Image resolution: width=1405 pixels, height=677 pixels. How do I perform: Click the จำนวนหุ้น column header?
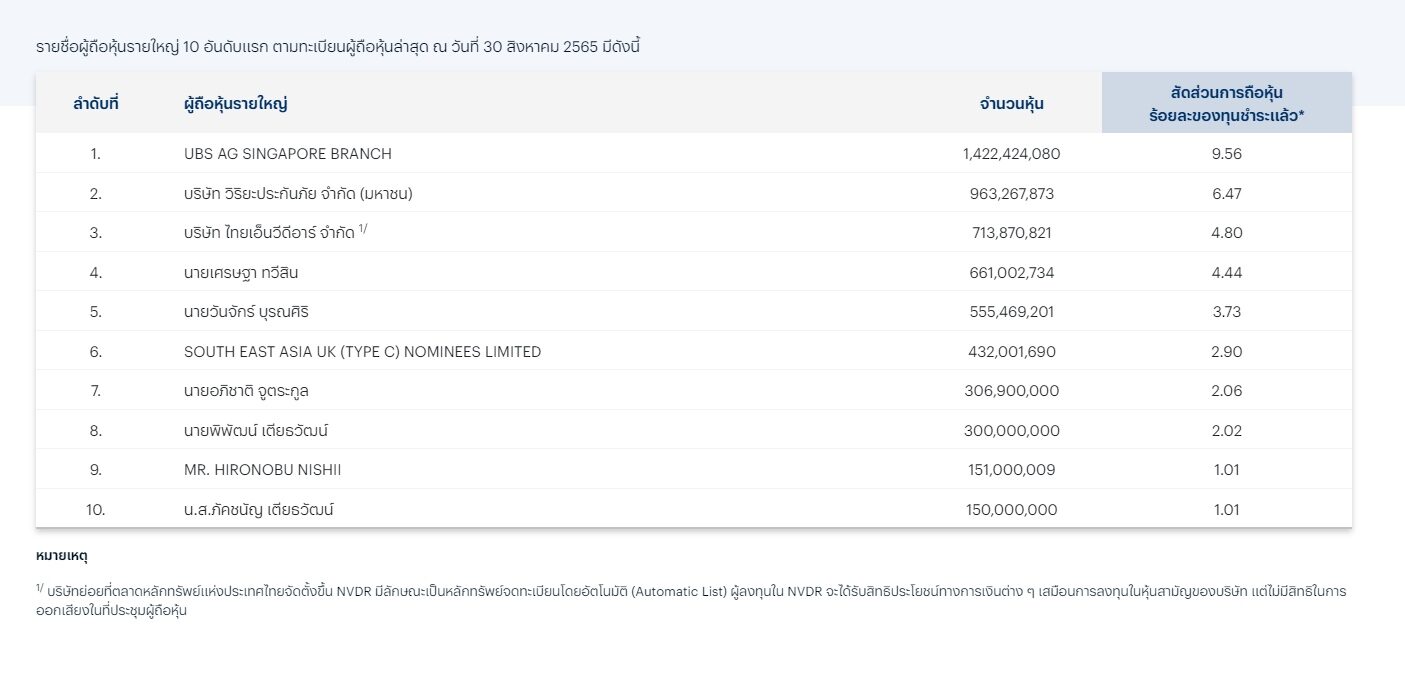click(x=1011, y=103)
